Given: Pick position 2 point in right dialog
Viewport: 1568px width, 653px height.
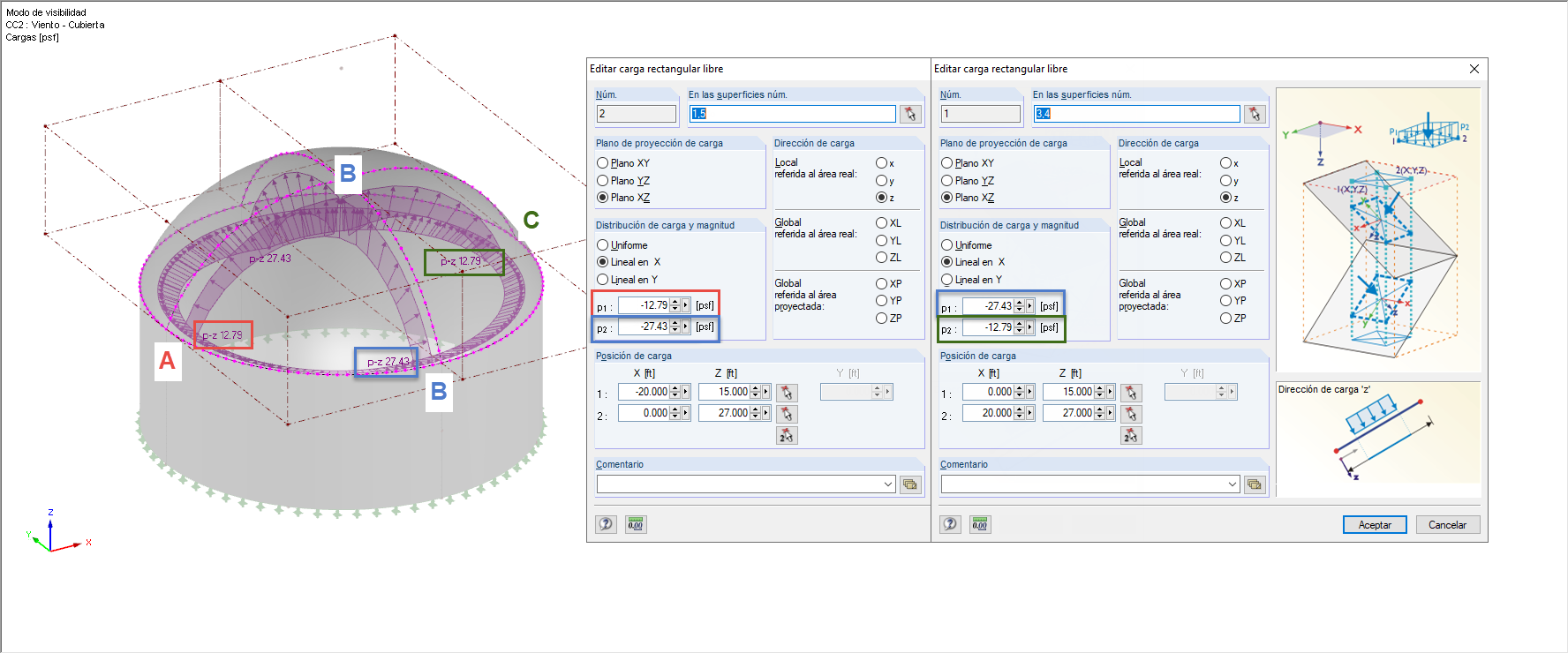Looking at the screenshot, I should pyautogui.click(x=1131, y=414).
